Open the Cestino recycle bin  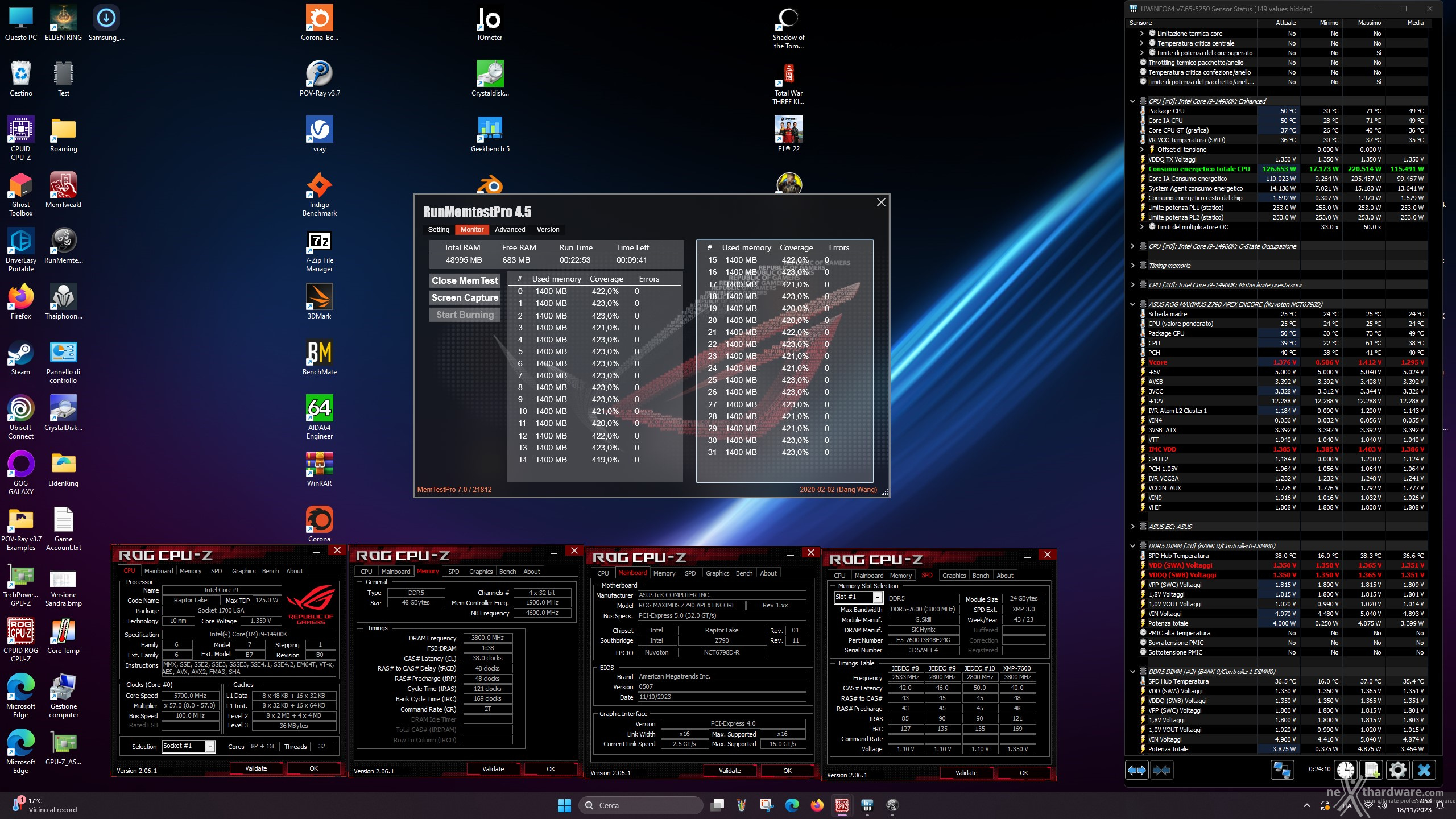(21, 78)
